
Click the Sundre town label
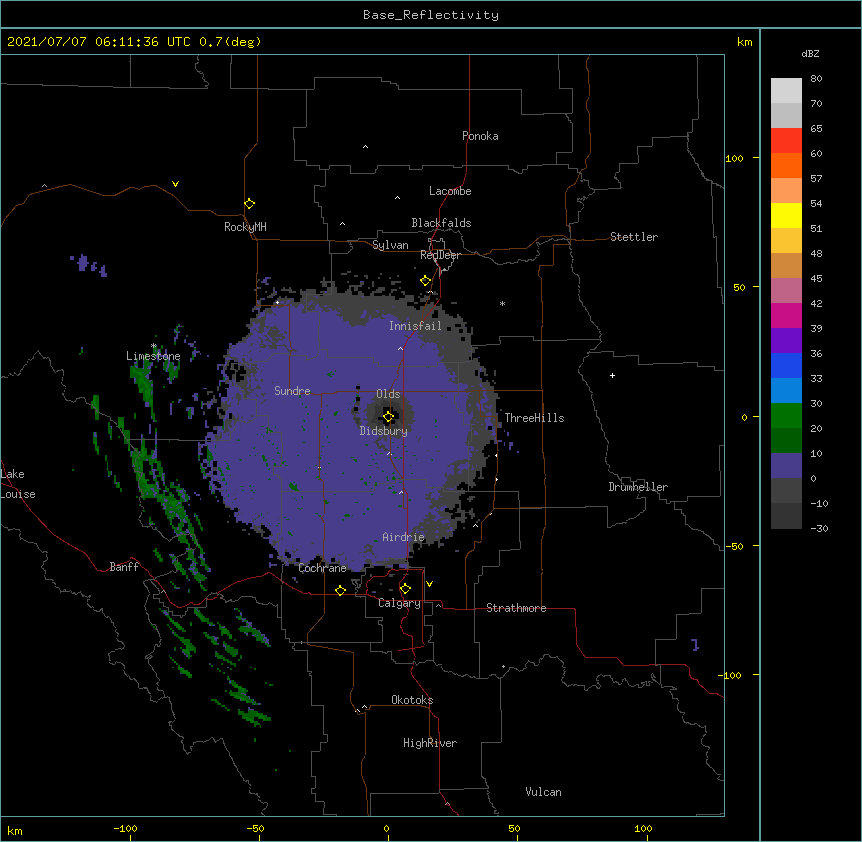[x=292, y=391]
